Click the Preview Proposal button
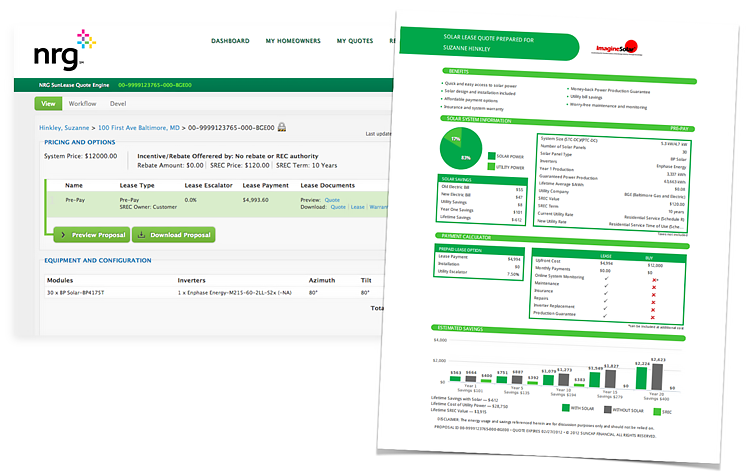The image size is (750, 476). [x=92, y=235]
